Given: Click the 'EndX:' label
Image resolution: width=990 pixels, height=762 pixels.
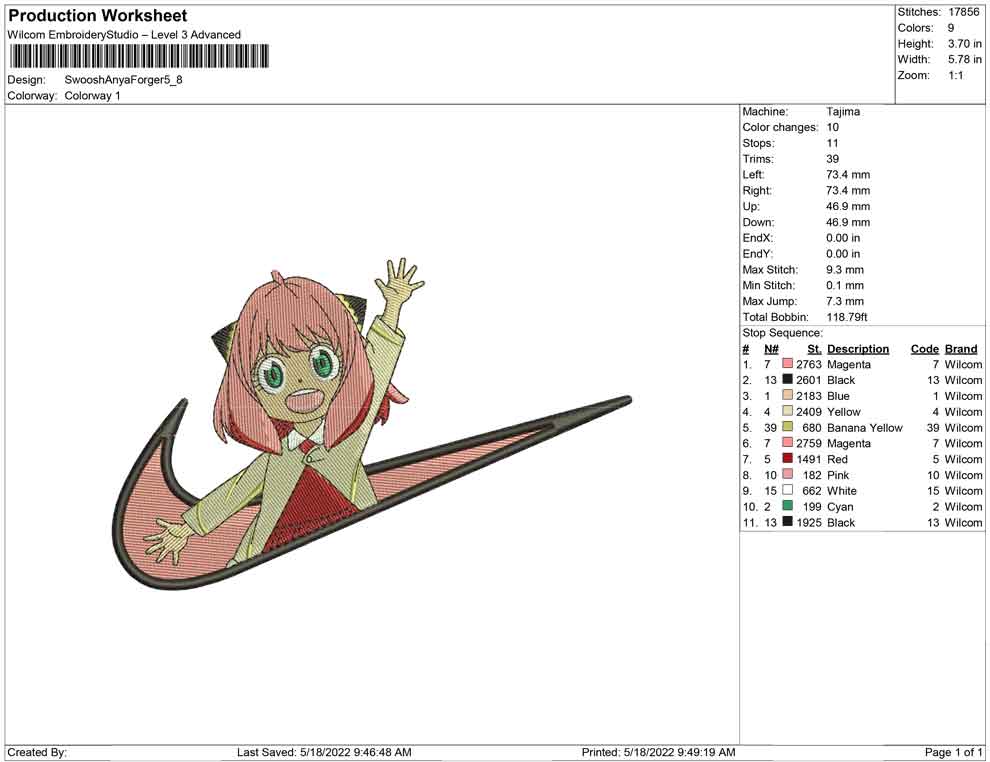Looking at the screenshot, I should point(757,238).
